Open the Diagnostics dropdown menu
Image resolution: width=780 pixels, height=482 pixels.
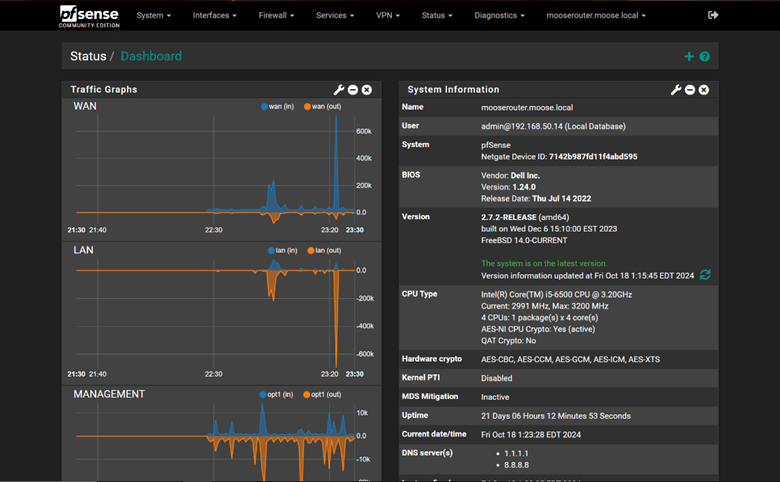click(x=499, y=15)
